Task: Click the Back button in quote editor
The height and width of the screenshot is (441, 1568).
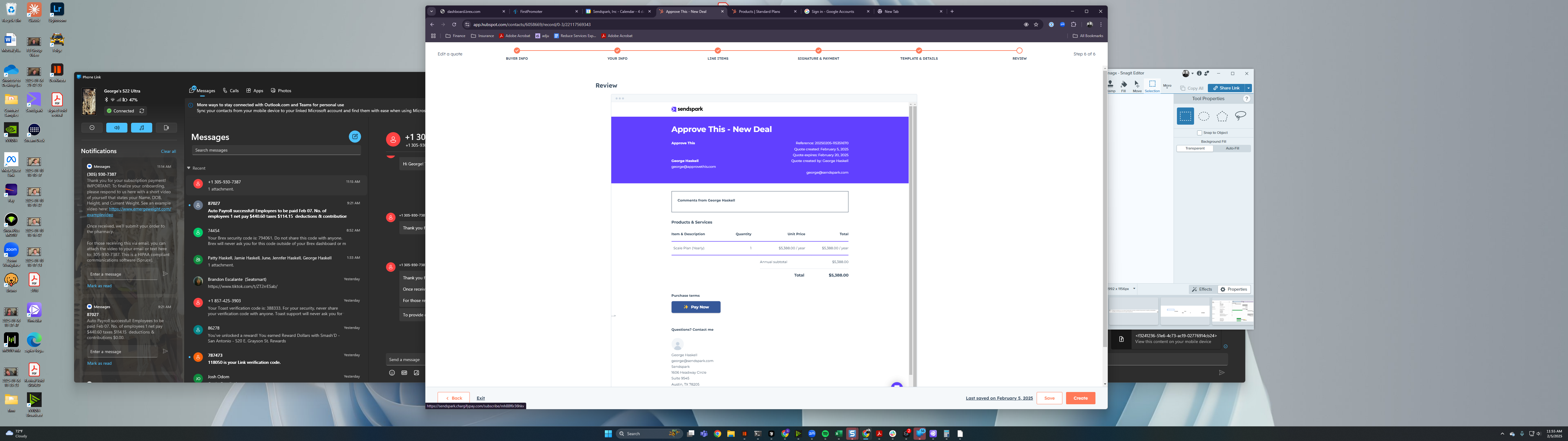Action: tap(454, 398)
